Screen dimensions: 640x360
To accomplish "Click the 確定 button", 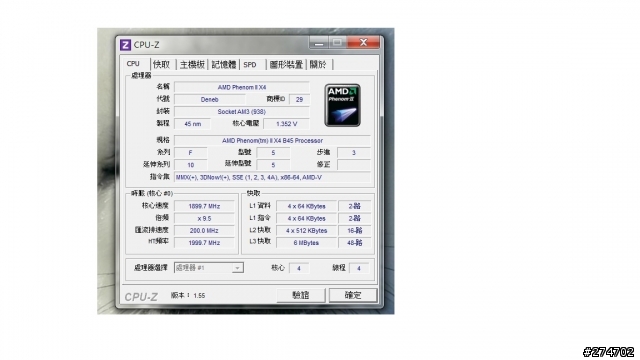I will coord(353,295).
